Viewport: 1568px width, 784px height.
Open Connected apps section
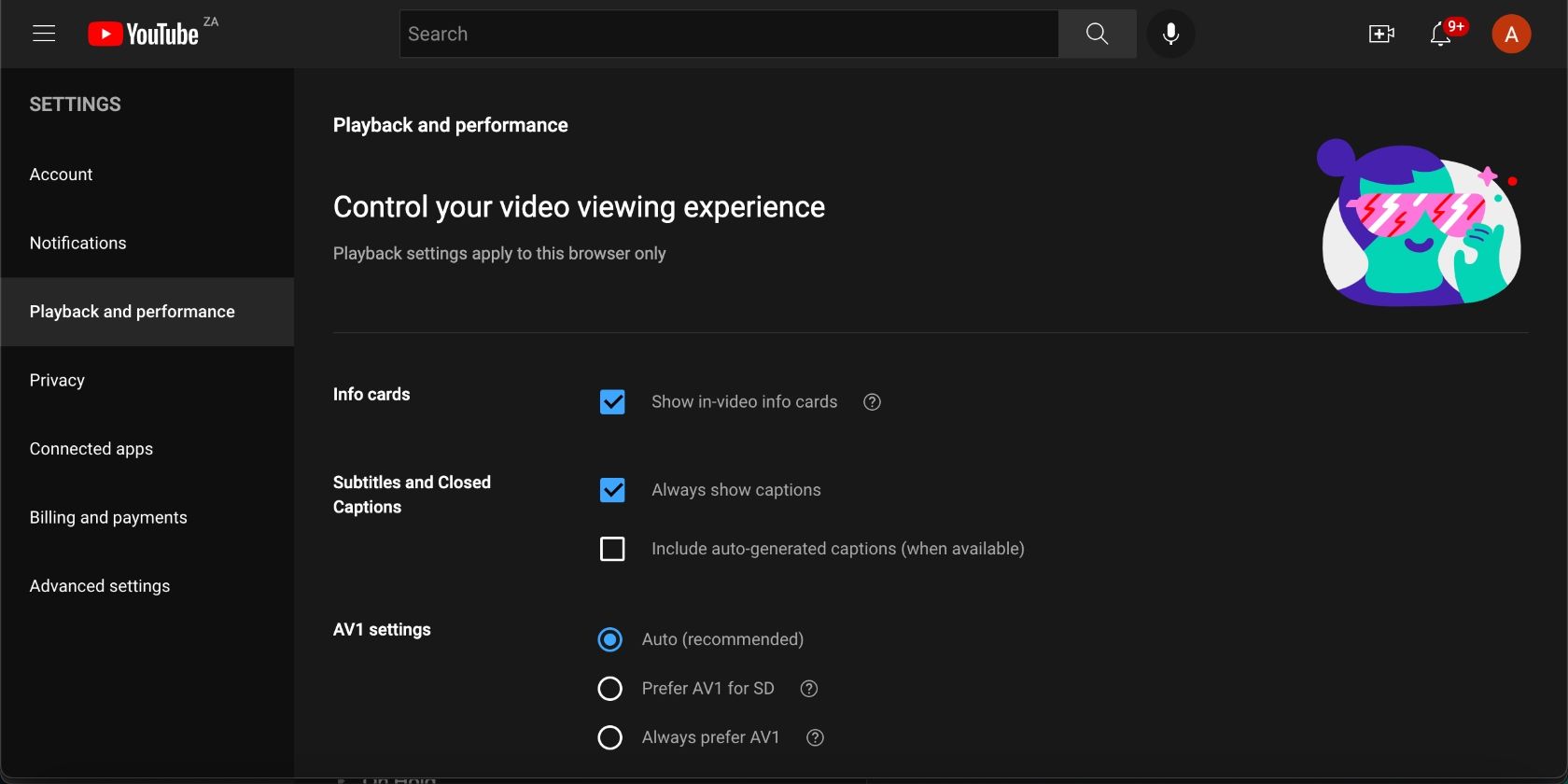tap(147, 449)
